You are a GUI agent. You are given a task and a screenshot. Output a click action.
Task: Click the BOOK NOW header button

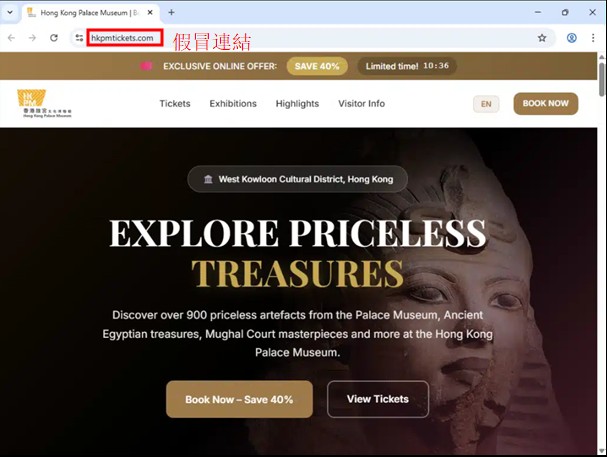tap(546, 104)
